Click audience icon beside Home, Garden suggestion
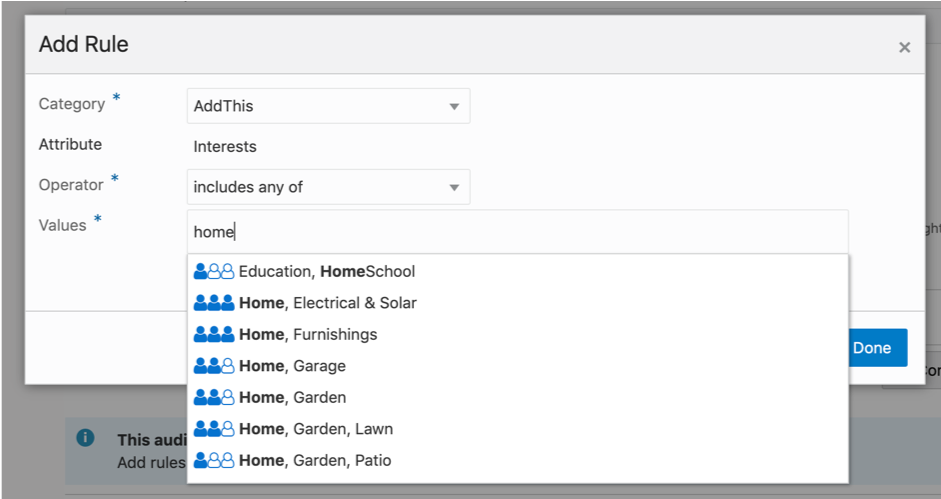This screenshot has width=941, height=499. tap(213, 397)
